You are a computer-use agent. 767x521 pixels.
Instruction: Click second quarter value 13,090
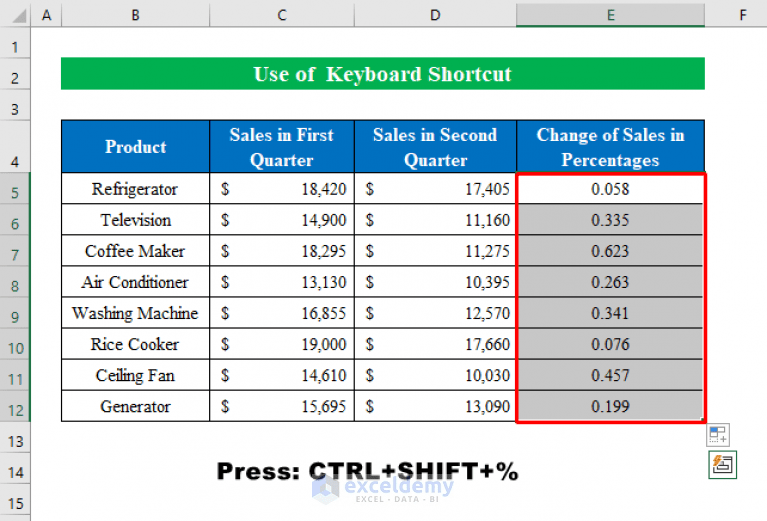pyautogui.click(x=435, y=406)
